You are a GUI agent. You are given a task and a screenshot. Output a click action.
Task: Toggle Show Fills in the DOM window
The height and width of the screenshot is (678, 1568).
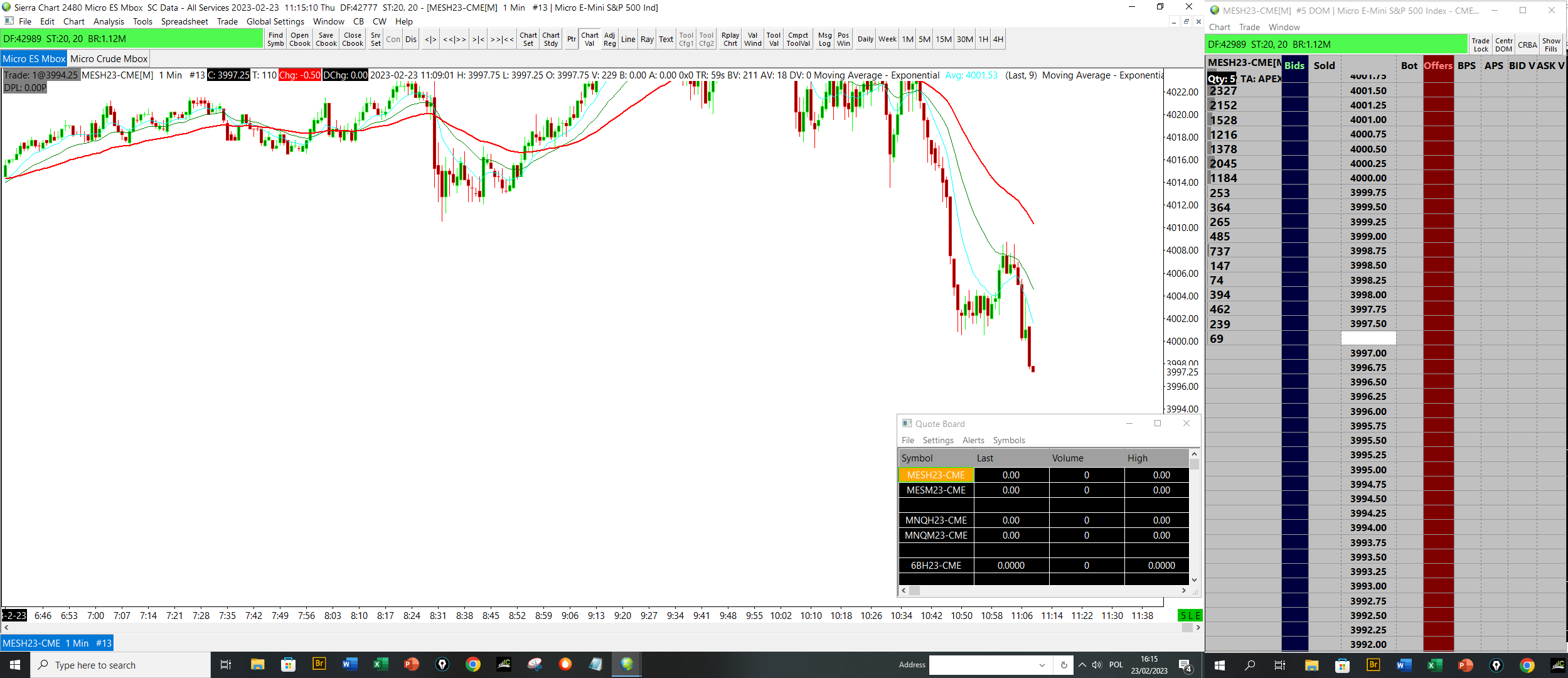[x=1551, y=45]
